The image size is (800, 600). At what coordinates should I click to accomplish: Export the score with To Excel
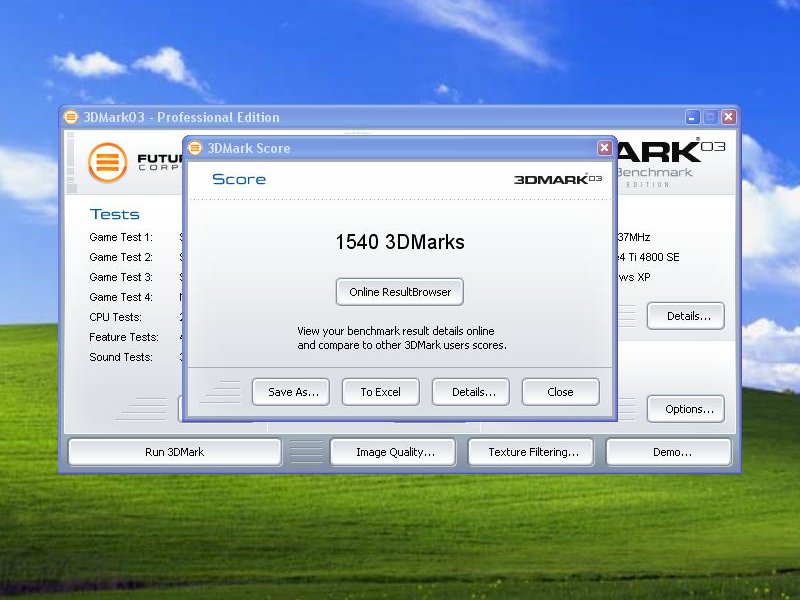pos(381,392)
